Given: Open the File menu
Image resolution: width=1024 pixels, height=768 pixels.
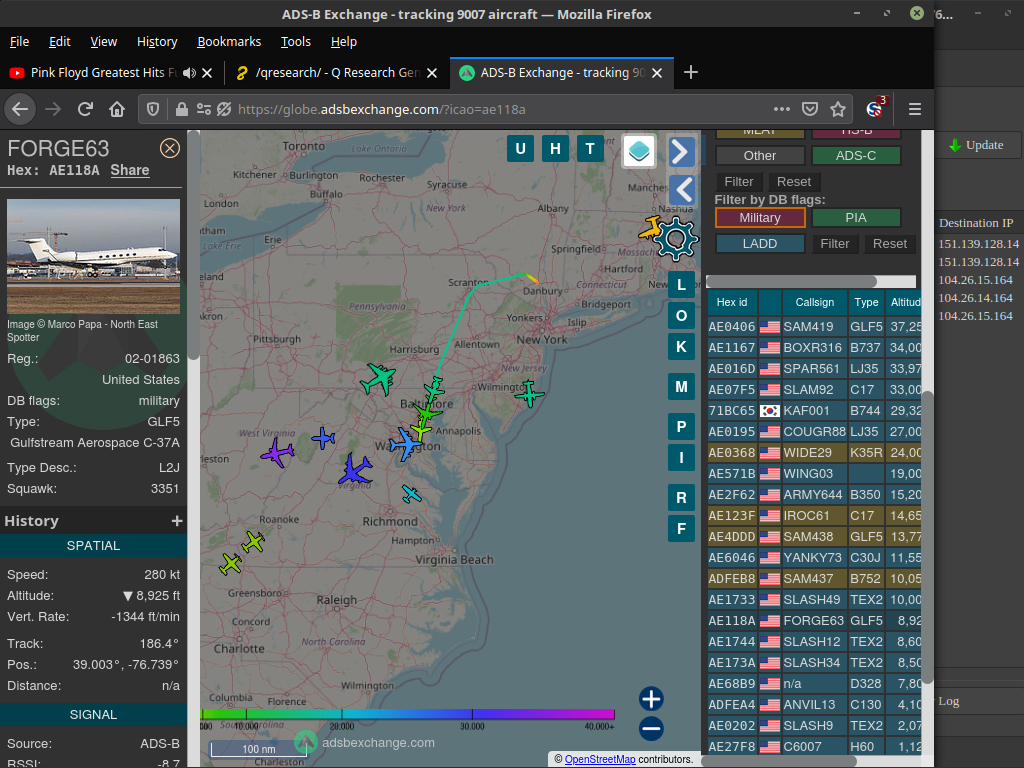Looking at the screenshot, I should (20, 42).
